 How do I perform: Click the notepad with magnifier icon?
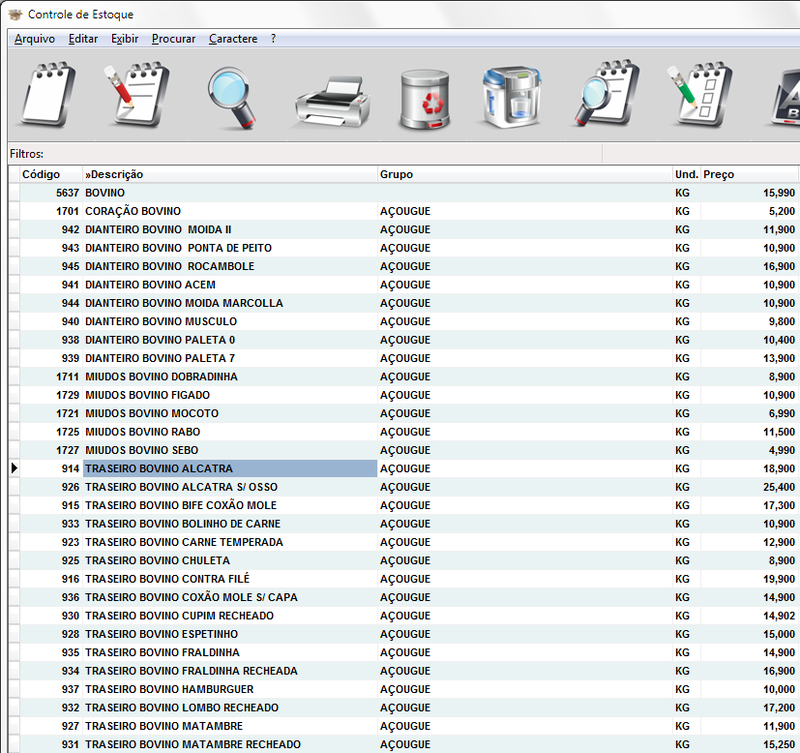click(x=605, y=96)
